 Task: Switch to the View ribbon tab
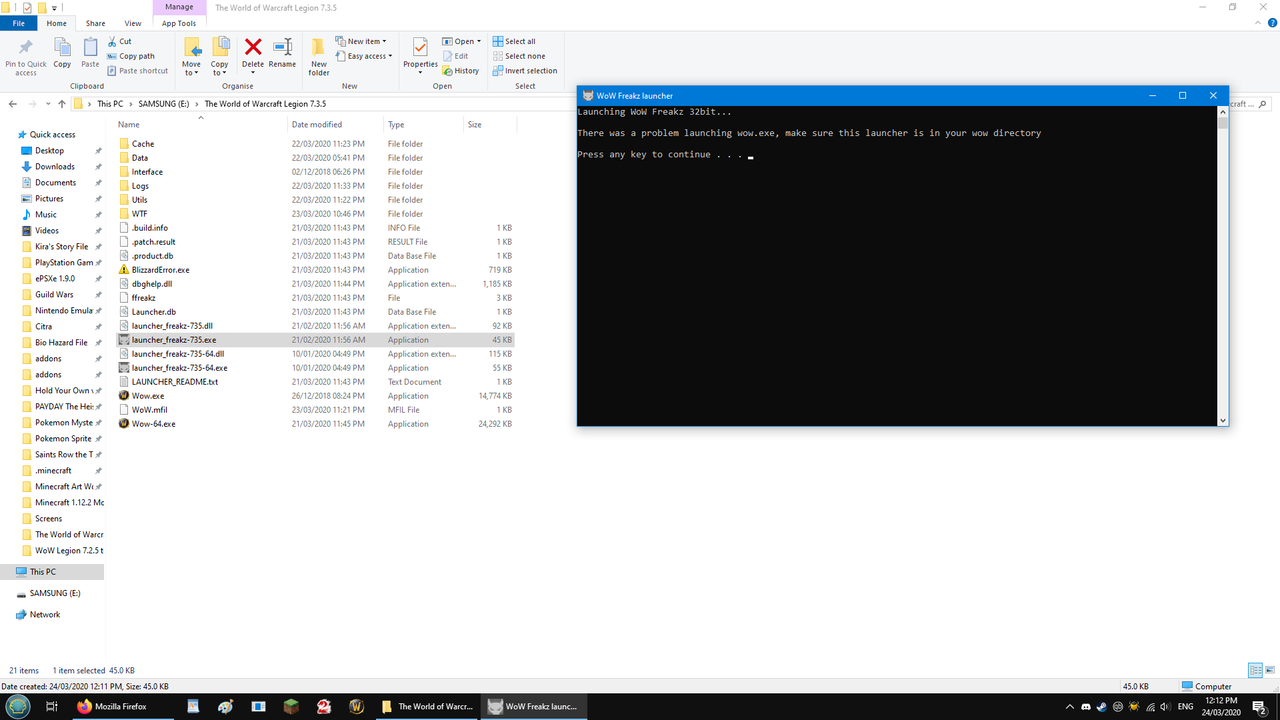(x=132, y=23)
